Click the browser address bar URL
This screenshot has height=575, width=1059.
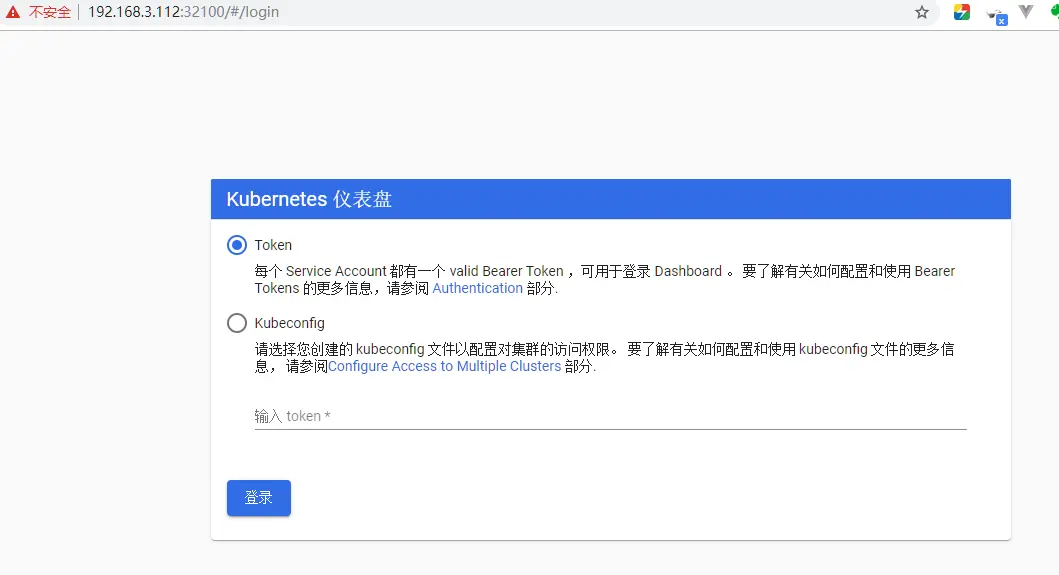(183, 12)
